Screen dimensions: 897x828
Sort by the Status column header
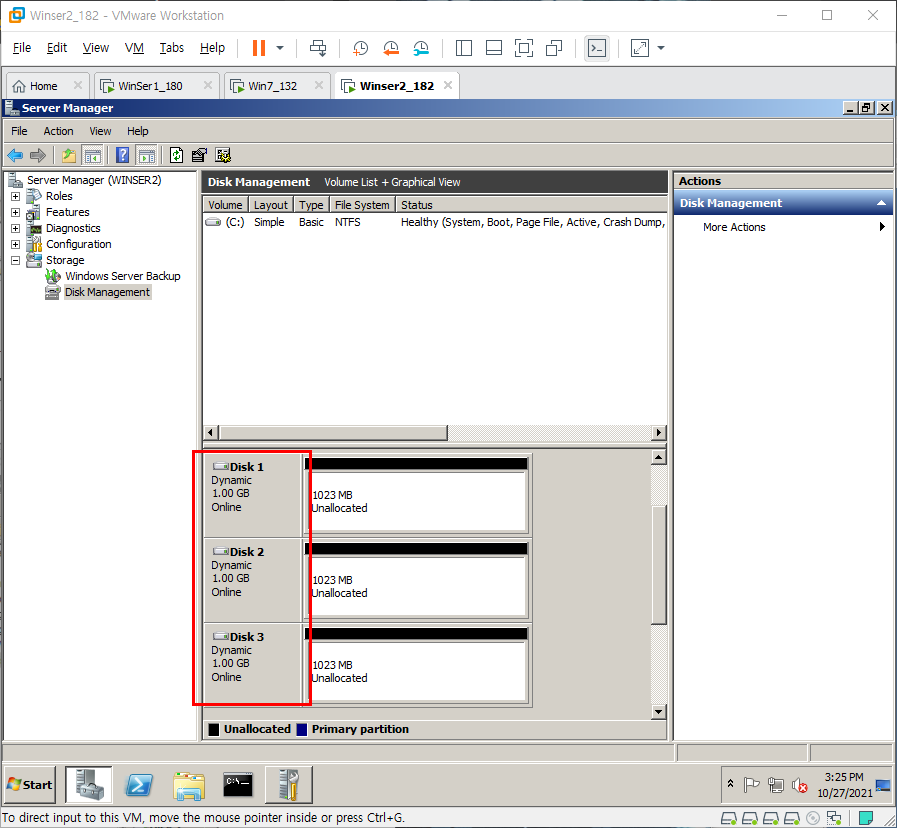click(531, 205)
